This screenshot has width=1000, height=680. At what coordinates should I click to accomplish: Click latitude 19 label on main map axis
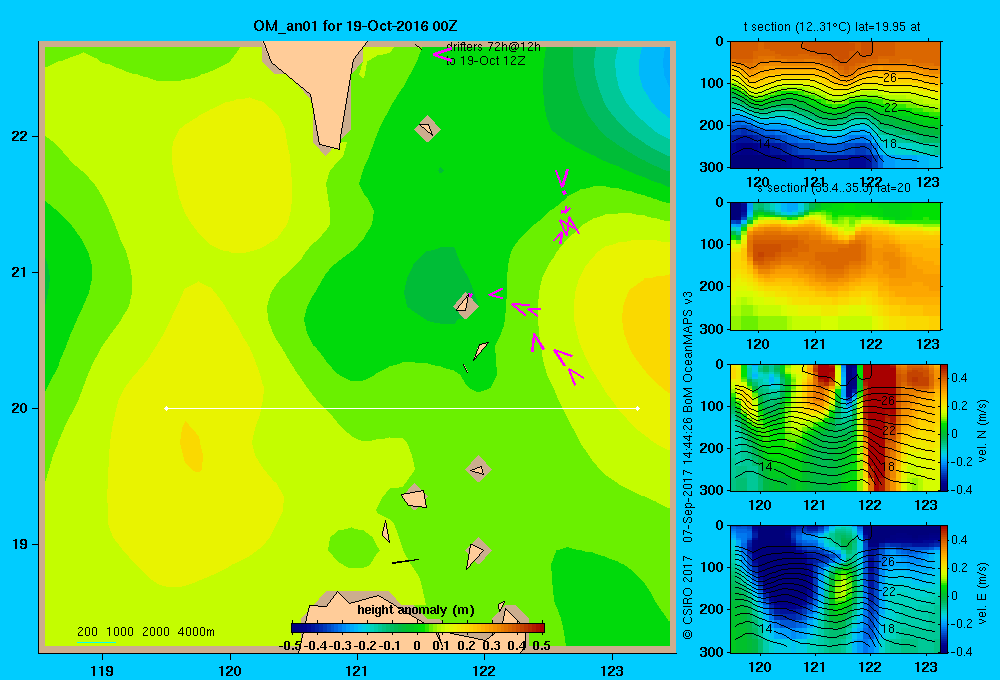tap(20, 544)
